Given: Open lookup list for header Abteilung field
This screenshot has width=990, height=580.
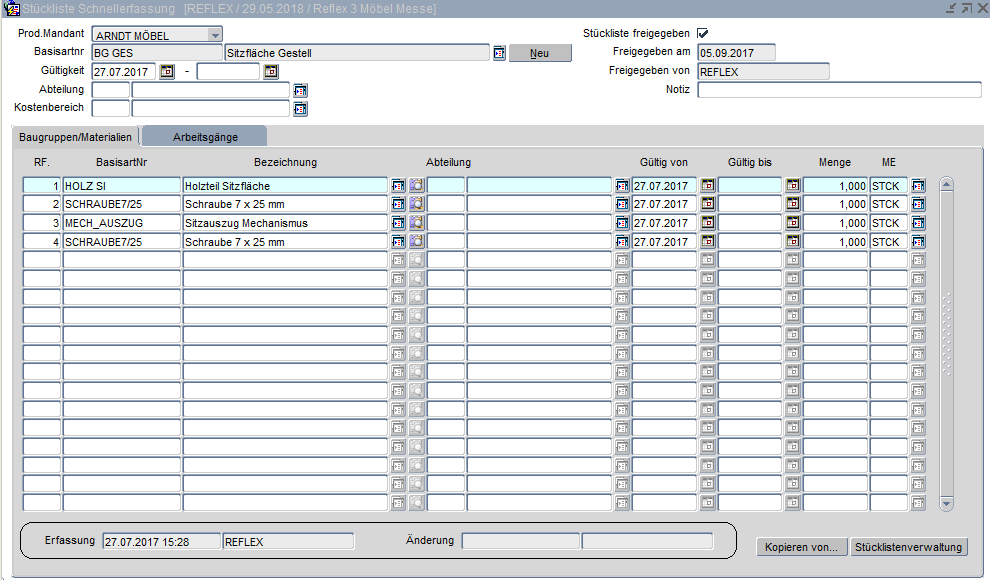Looking at the screenshot, I should [299, 90].
